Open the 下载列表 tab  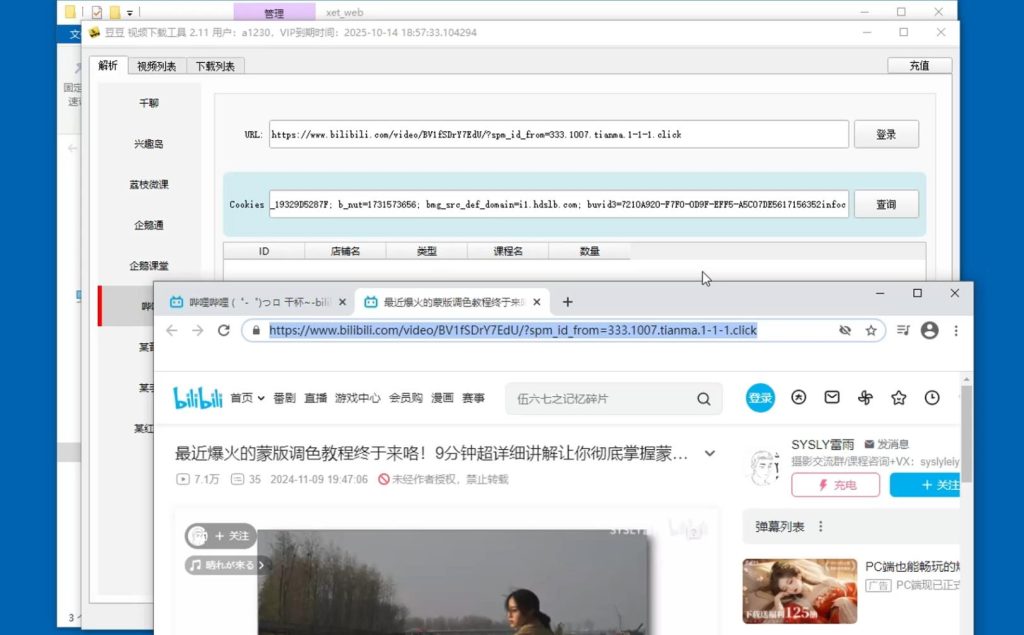(x=216, y=66)
